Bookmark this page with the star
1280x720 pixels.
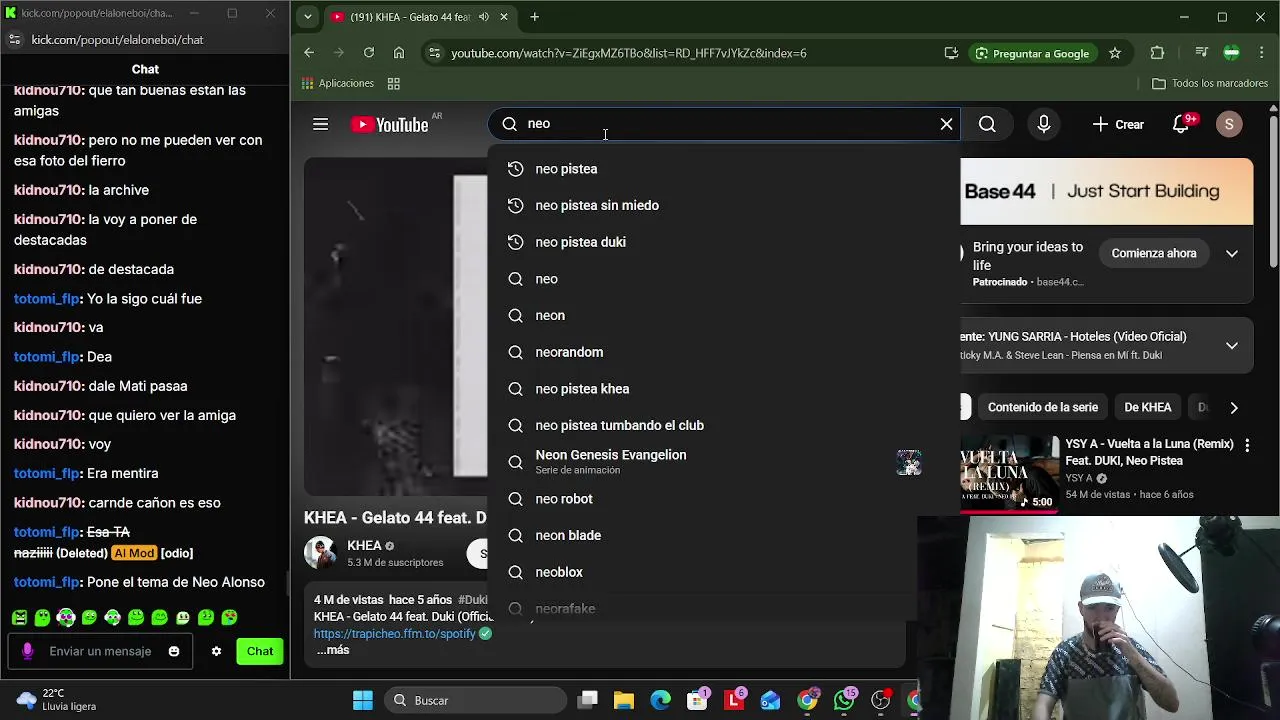pyautogui.click(x=1115, y=53)
